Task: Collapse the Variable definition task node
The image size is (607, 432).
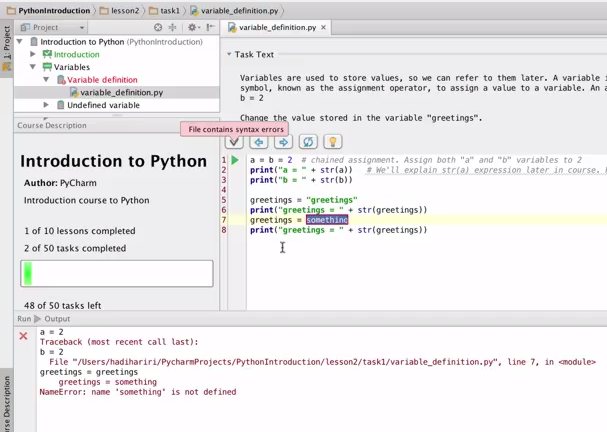Action: pyautogui.click(x=46, y=79)
